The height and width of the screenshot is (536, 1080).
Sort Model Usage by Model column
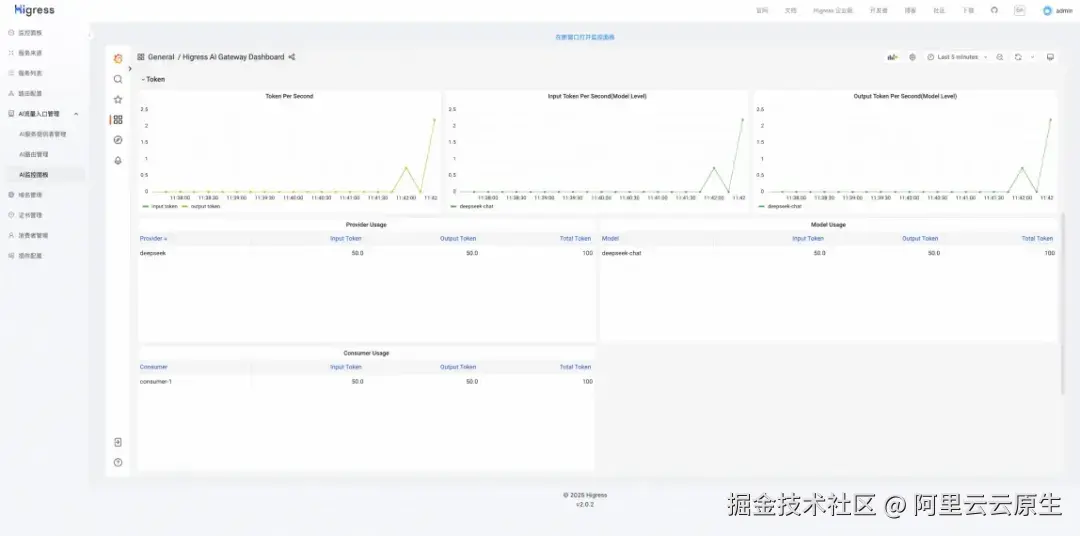610,238
